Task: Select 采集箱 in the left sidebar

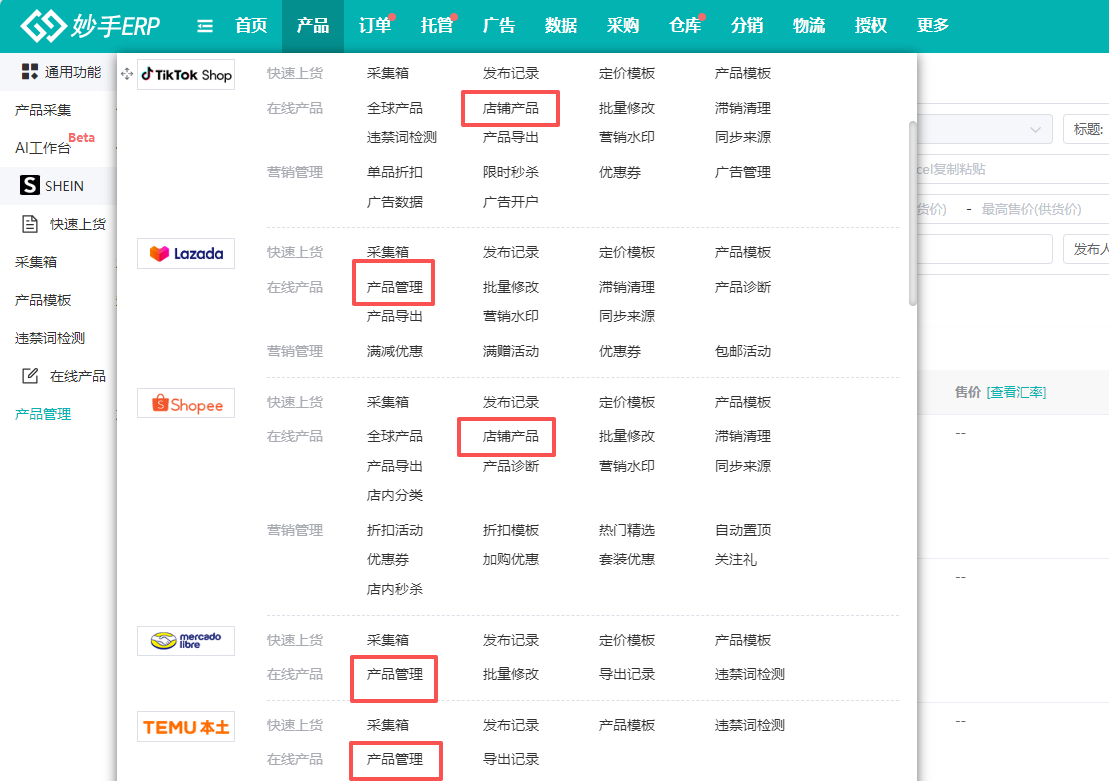Action: tap(36, 262)
